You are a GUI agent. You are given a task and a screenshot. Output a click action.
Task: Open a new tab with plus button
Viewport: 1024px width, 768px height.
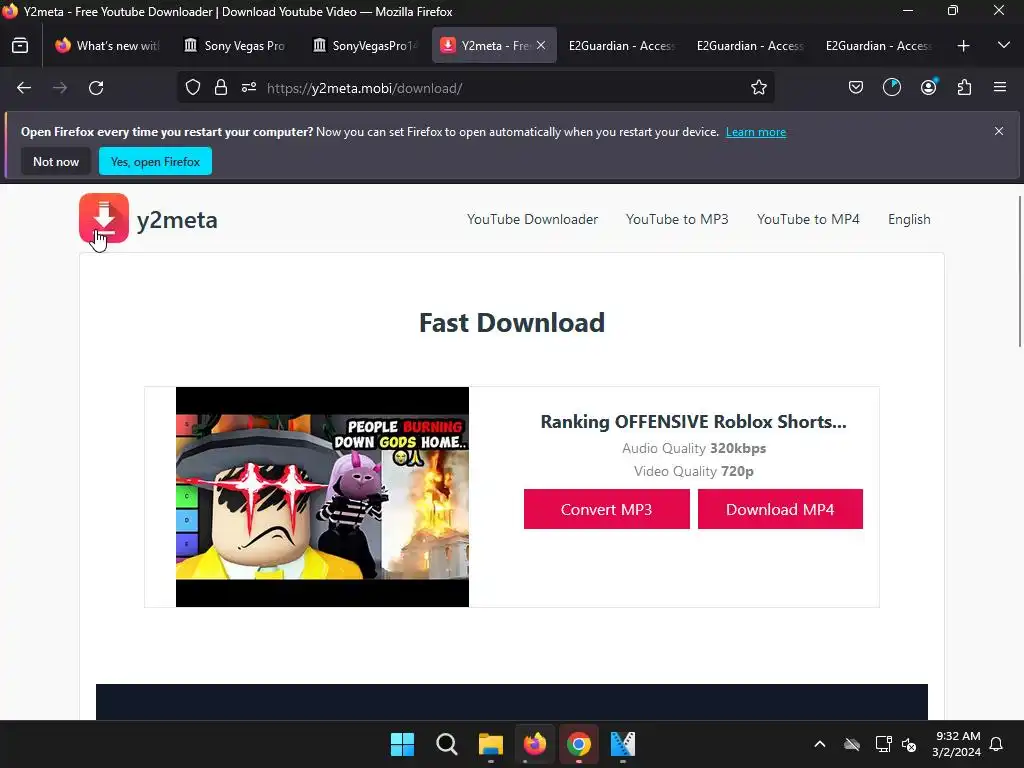pyautogui.click(x=963, y=46)
